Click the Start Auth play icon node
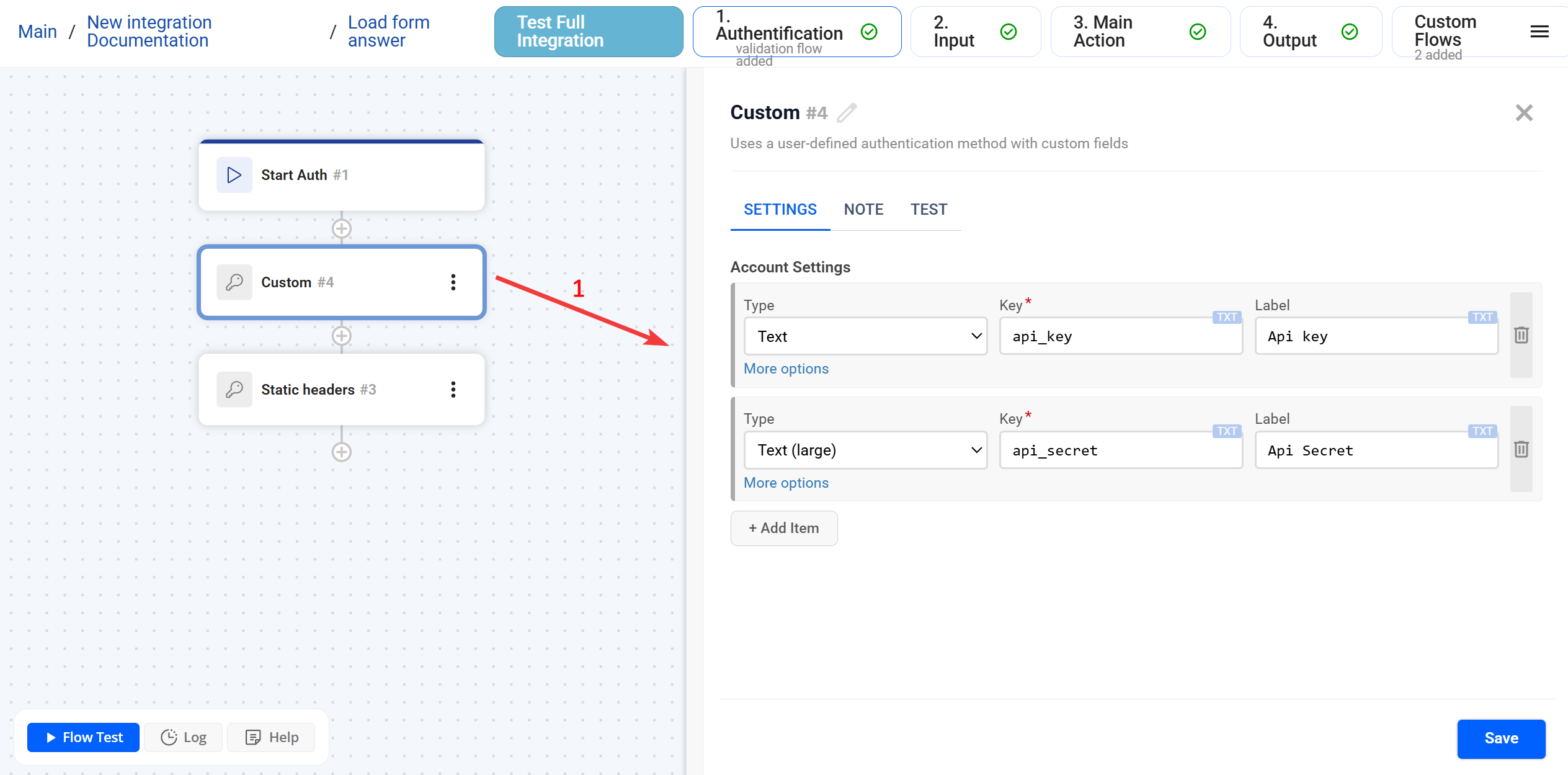The height and width of the screenshot is (775, 1568). point(234,175)
